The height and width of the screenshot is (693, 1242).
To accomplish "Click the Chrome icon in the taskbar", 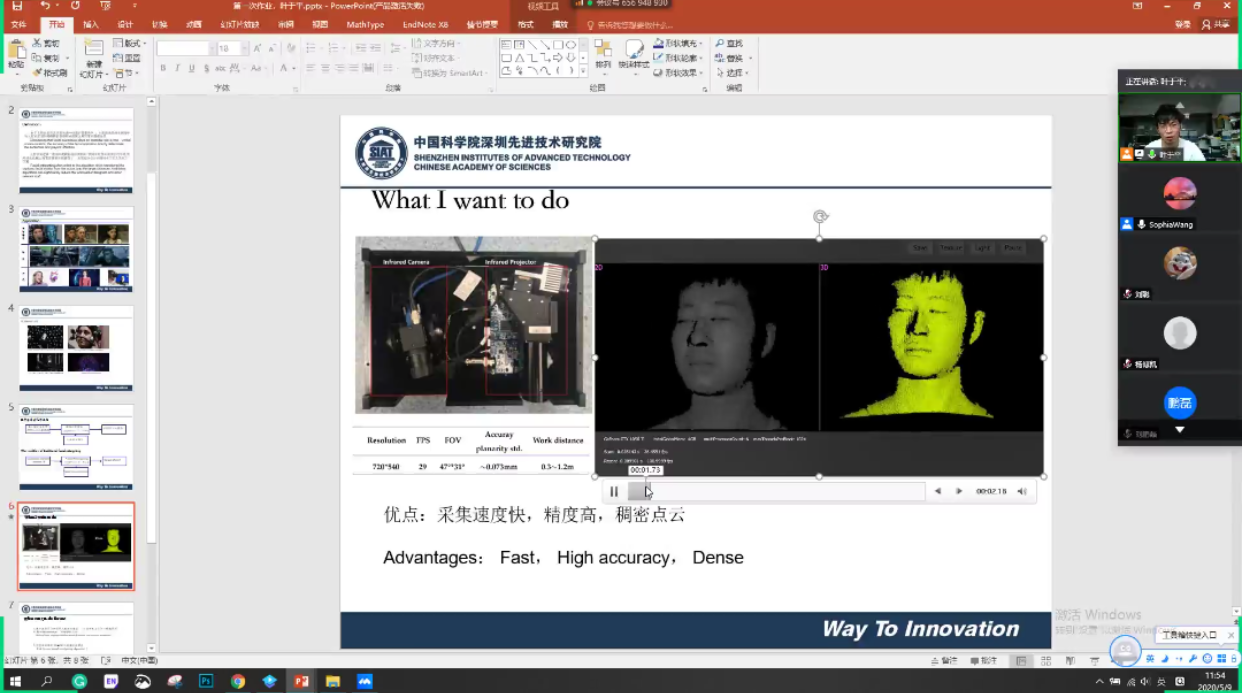I will click(x=238, y=681).
